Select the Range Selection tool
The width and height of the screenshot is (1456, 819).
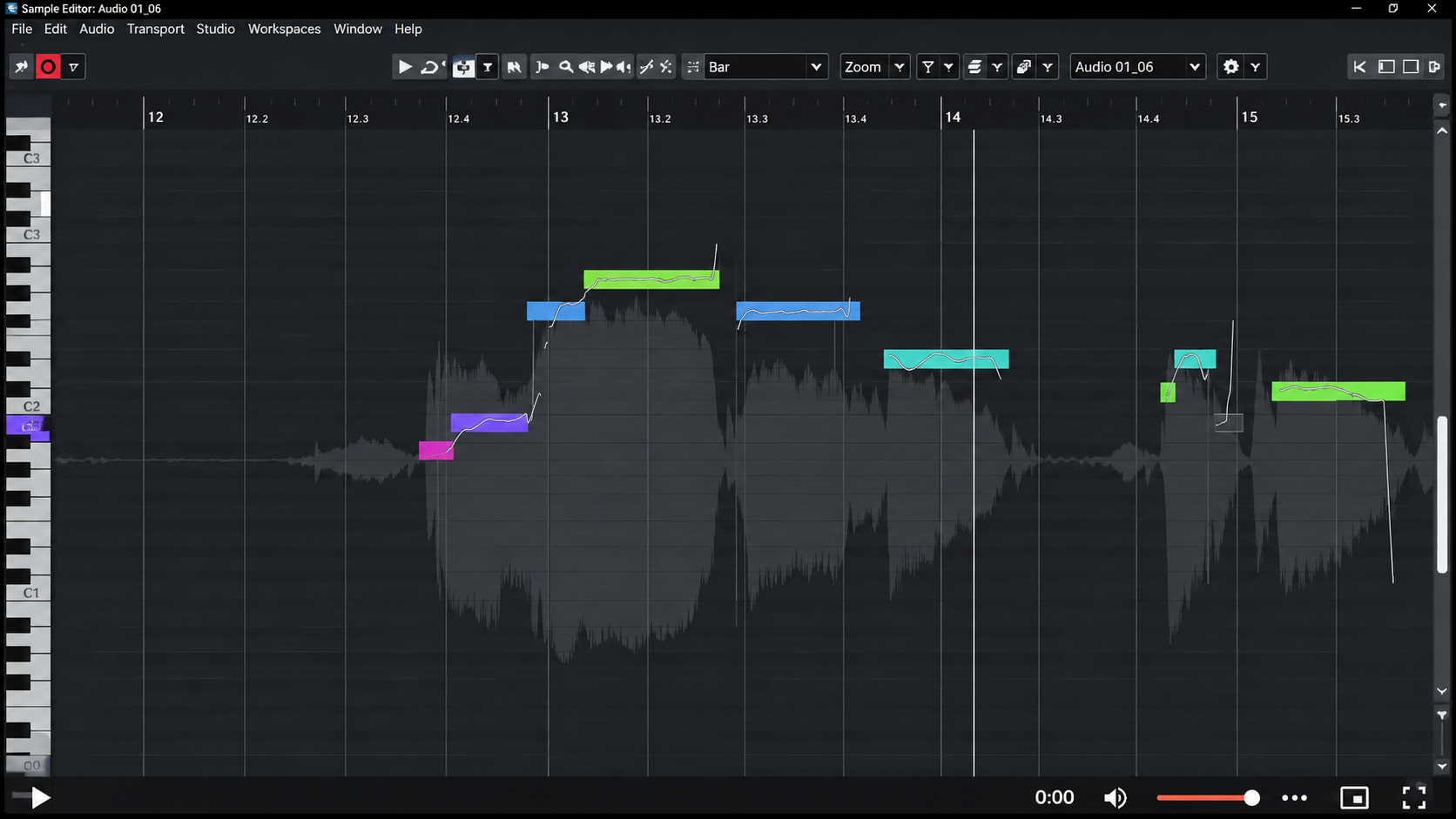[x=542, y=67]
